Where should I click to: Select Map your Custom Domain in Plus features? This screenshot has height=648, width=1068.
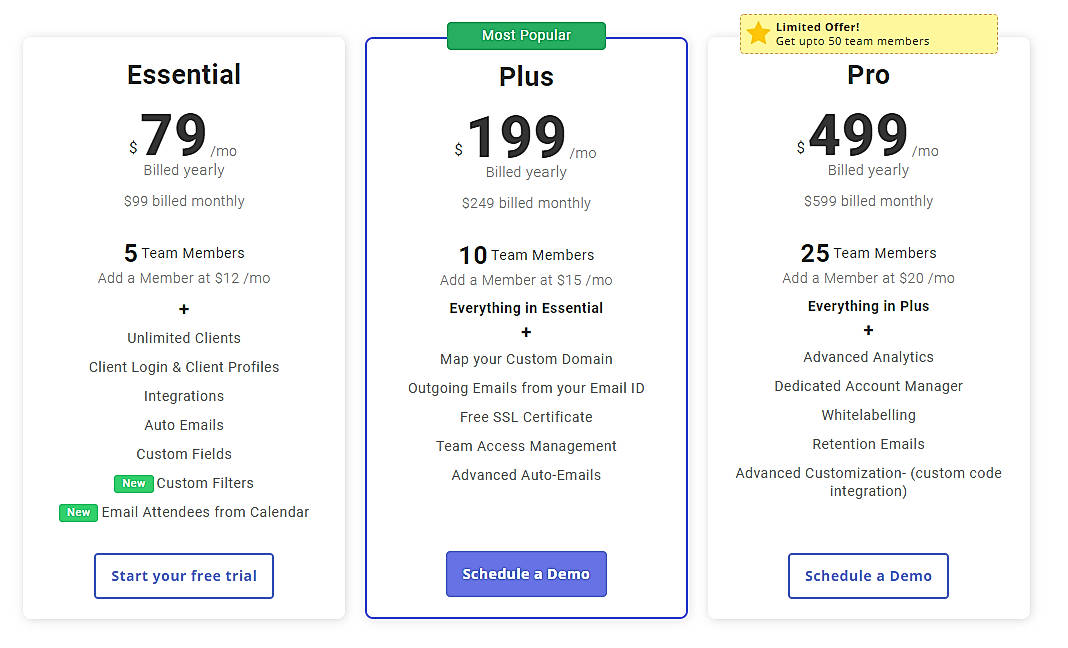(x=526, y=359)
